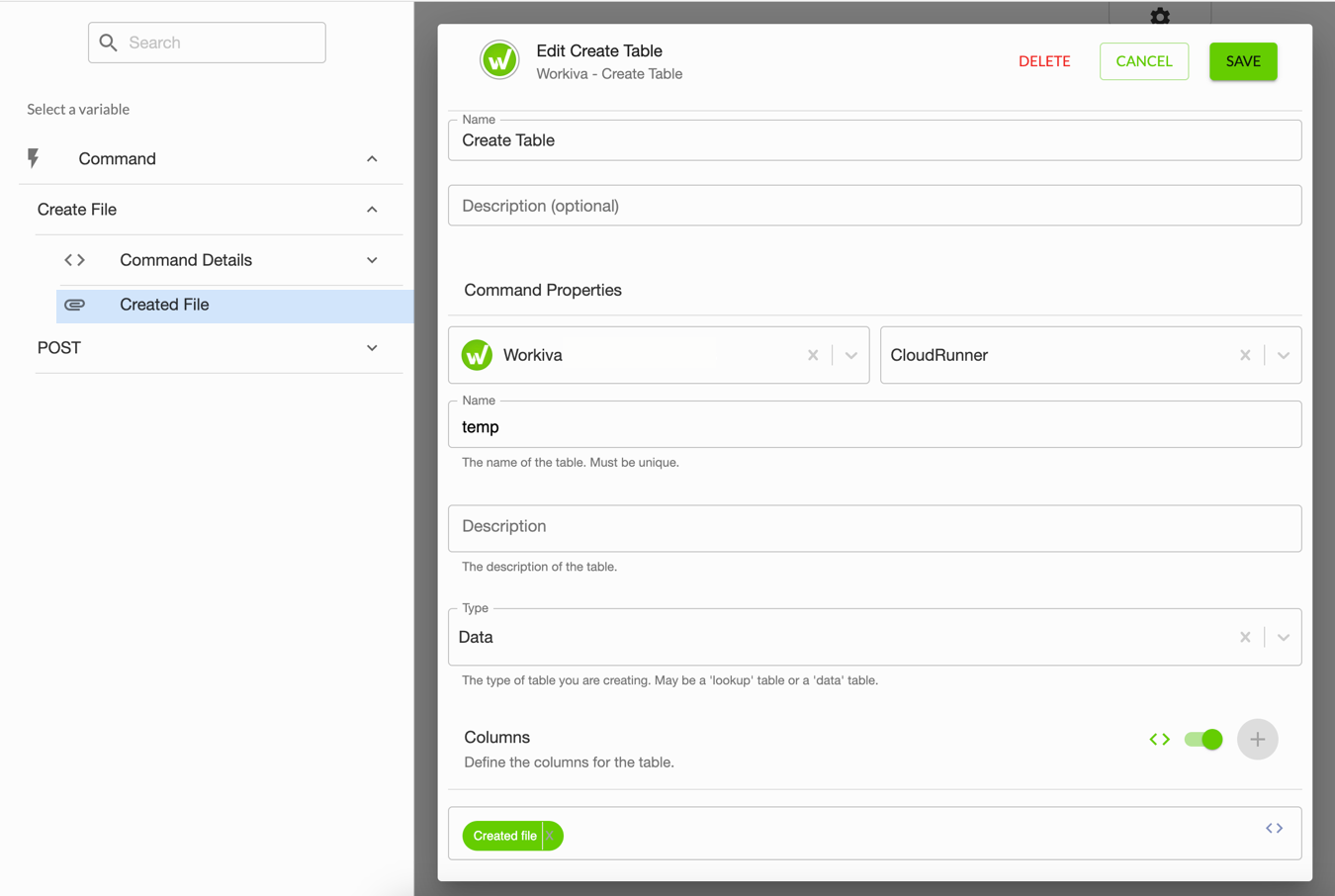Screen dimensions: 1335x896
Task: Save the Create Table command
Action: pos(1243,61)
